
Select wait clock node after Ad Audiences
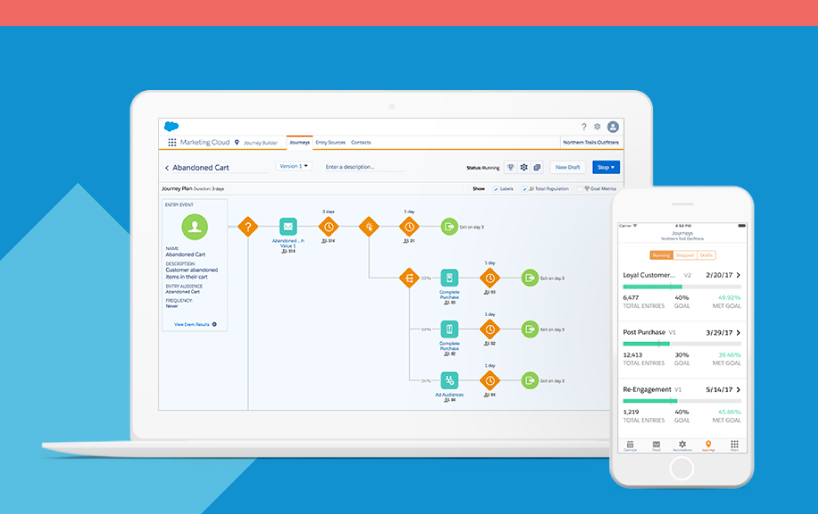(489, 380)
